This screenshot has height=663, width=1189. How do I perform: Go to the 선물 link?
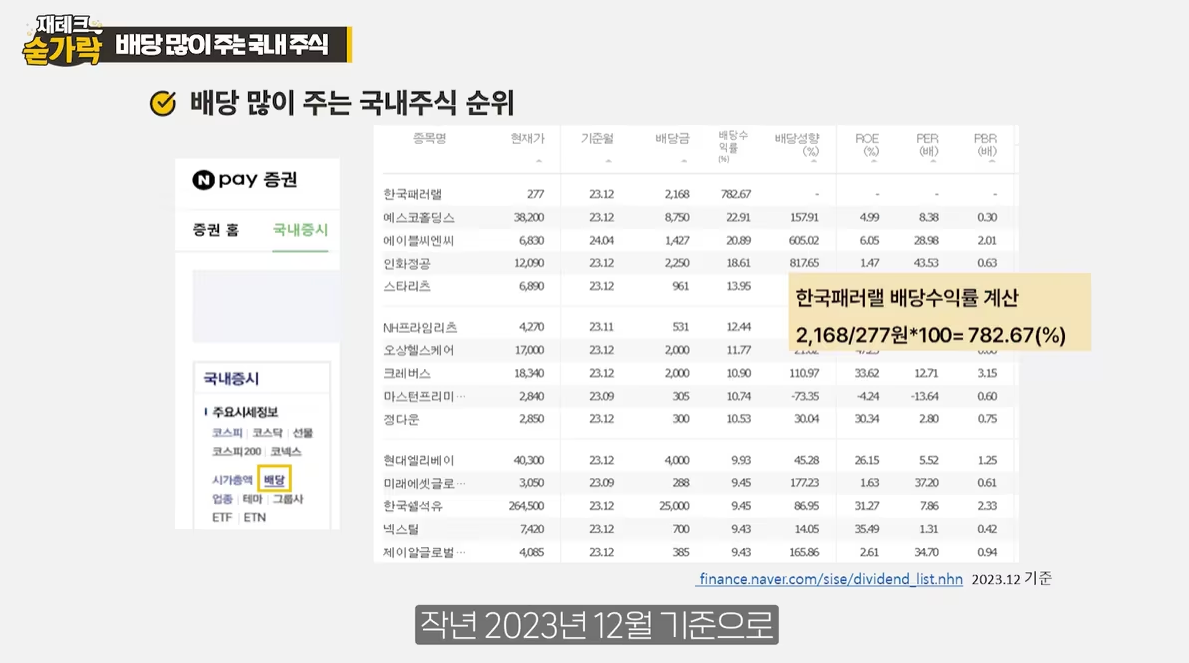[303, 432]
